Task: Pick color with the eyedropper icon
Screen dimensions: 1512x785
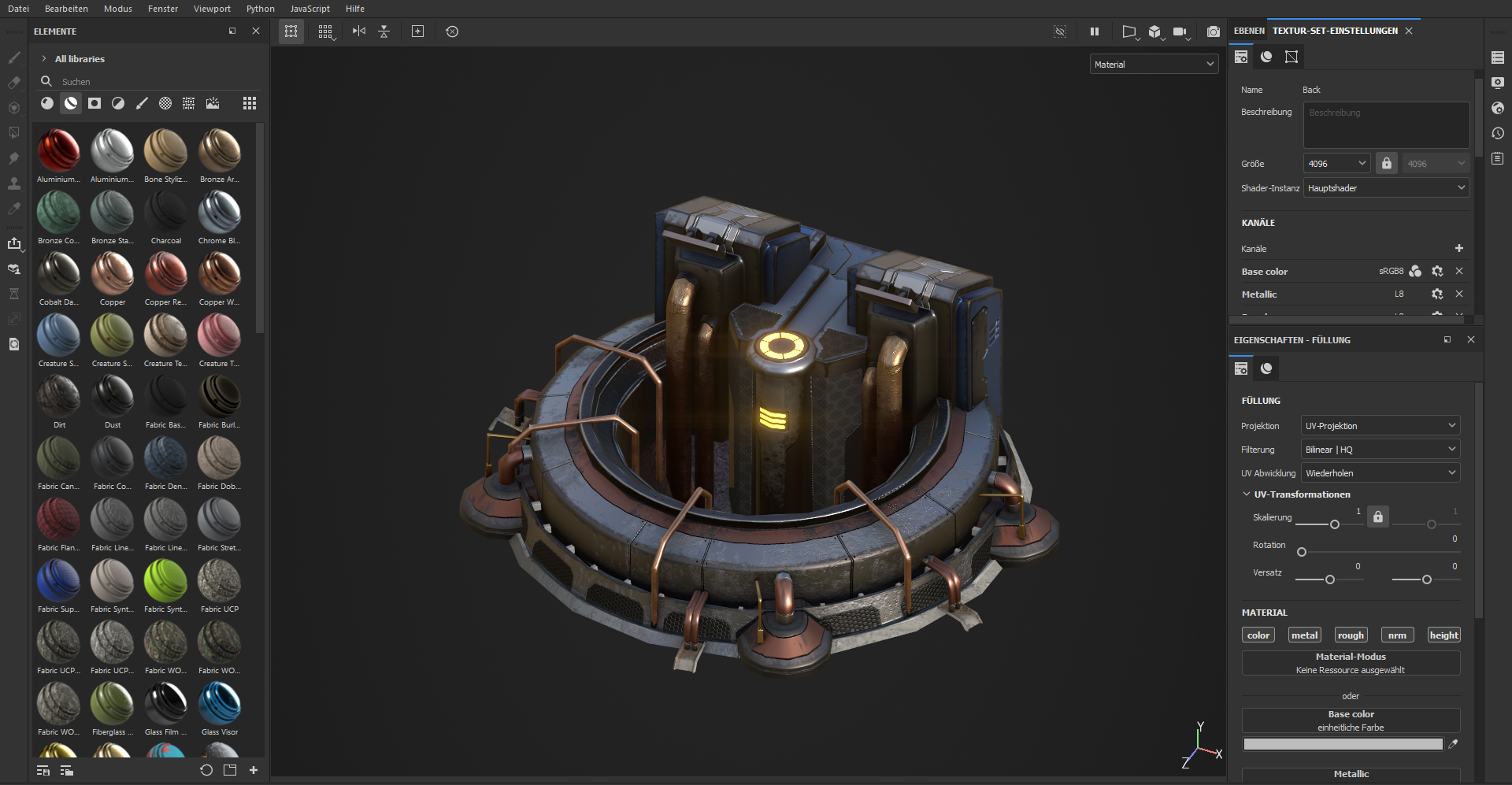Action: 1454,744
